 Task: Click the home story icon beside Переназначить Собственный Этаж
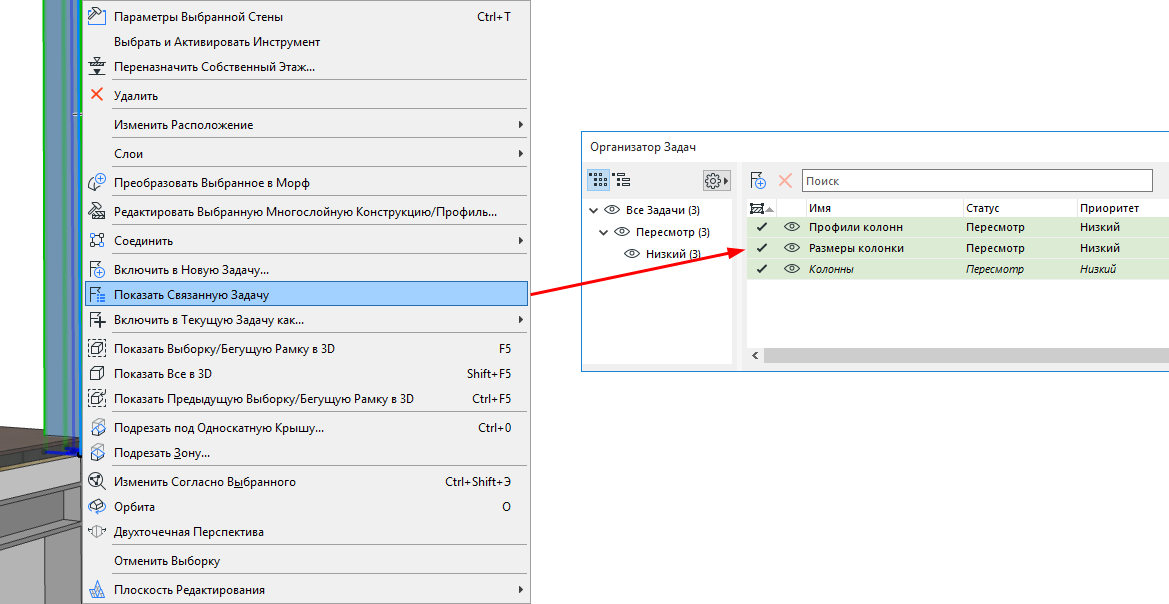click(x=97, y=66)
